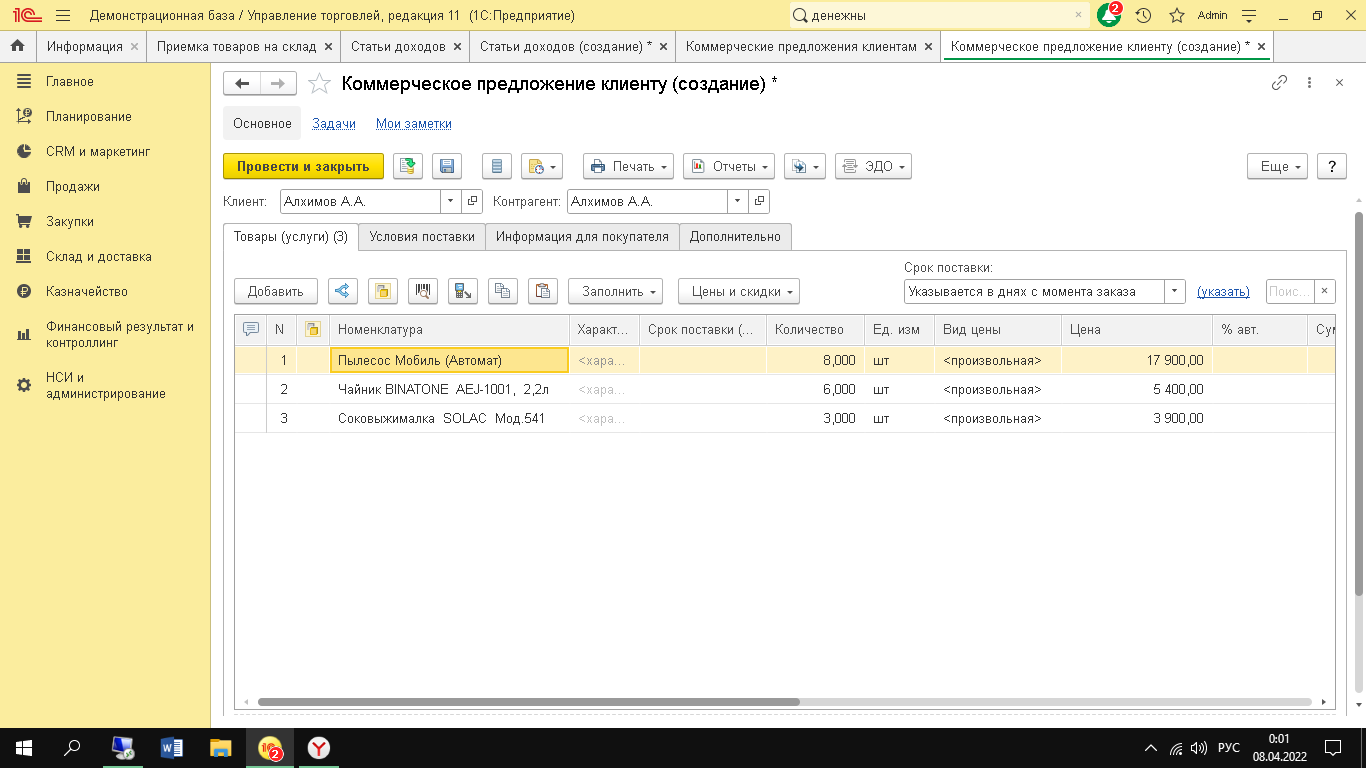This screenshot has width=1366, height=768.
Task: Open the notifications bell in the top bar
Action: [1109, 16]
